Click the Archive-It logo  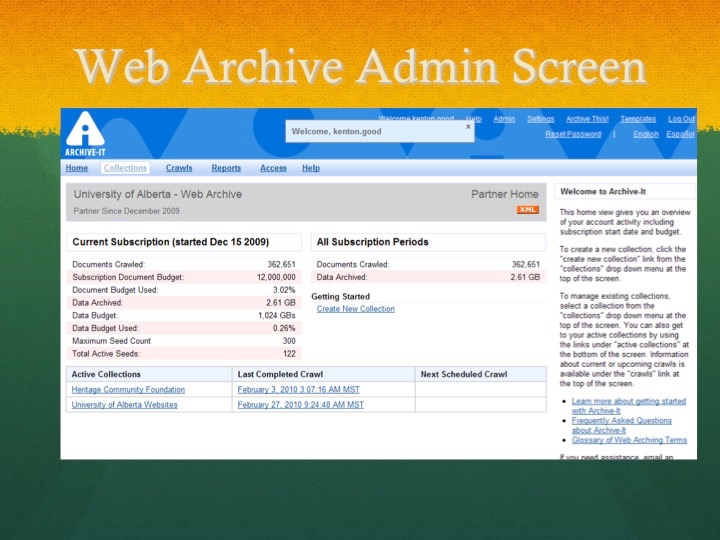(x=84, y=133)
